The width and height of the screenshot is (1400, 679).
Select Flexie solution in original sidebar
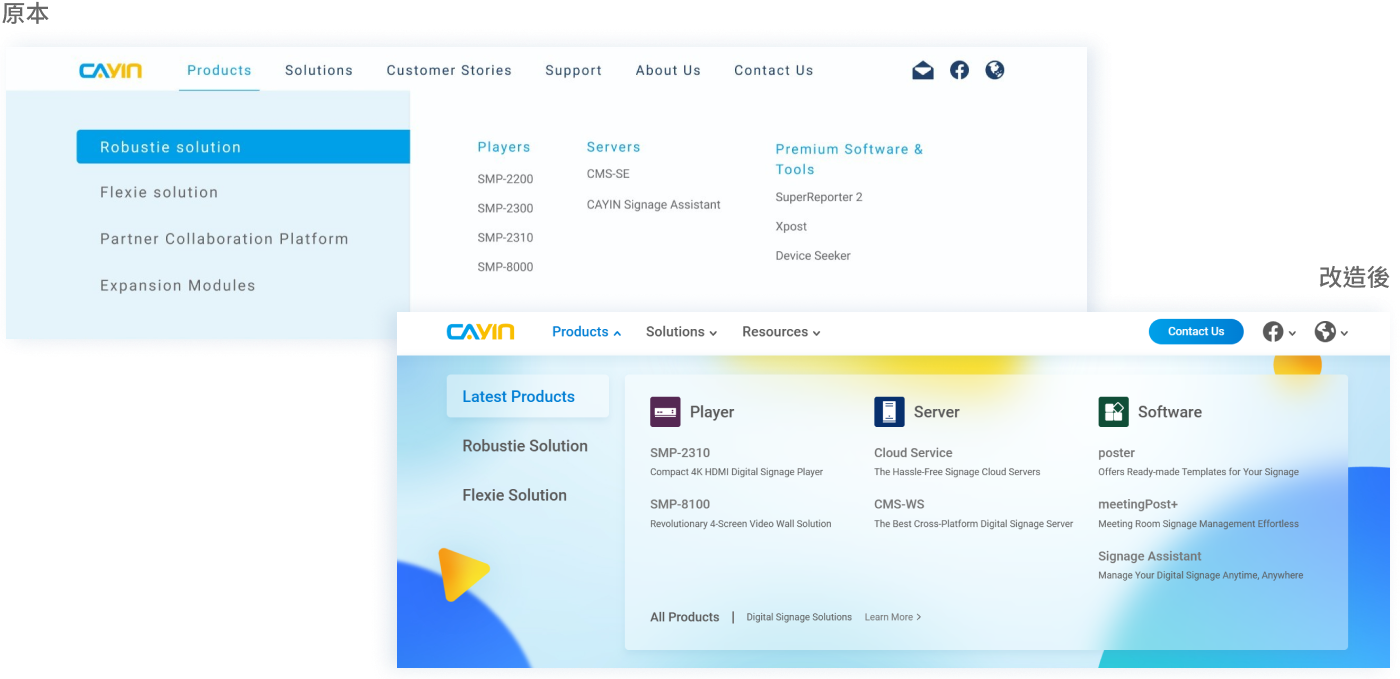point(159,192)
